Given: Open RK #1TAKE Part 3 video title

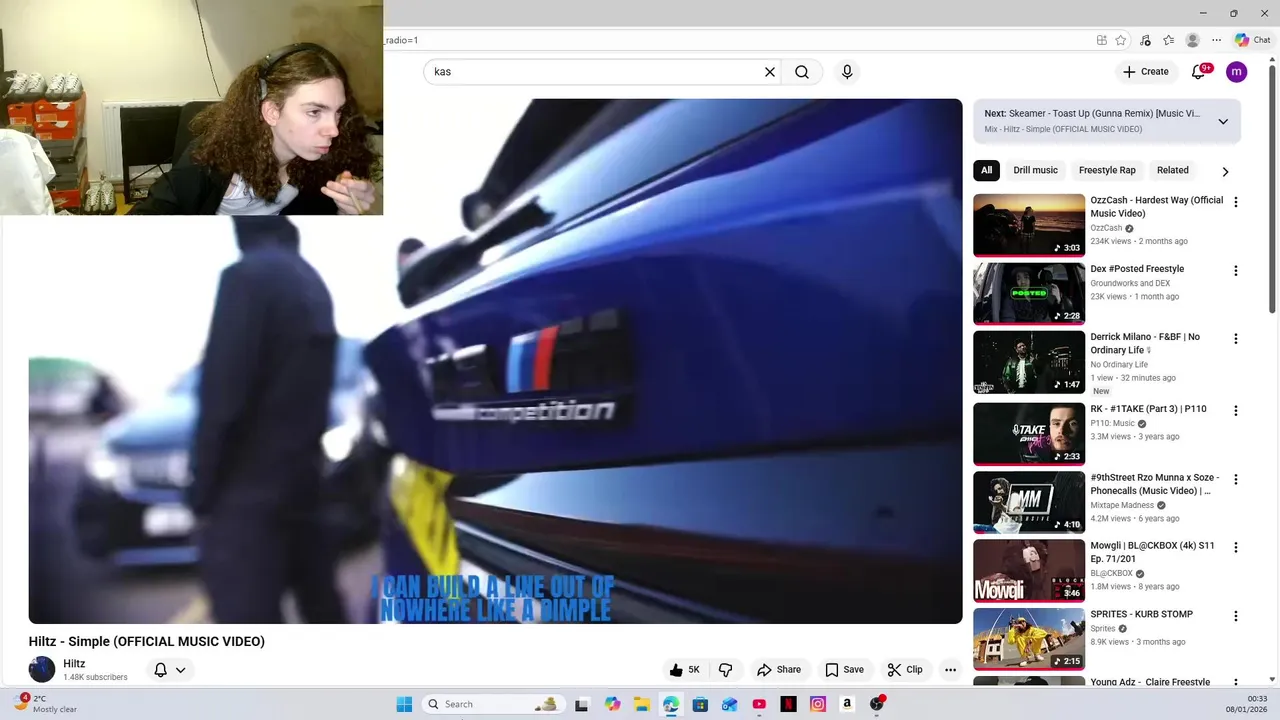Looking at the screenshot, I should [1148, 409].
